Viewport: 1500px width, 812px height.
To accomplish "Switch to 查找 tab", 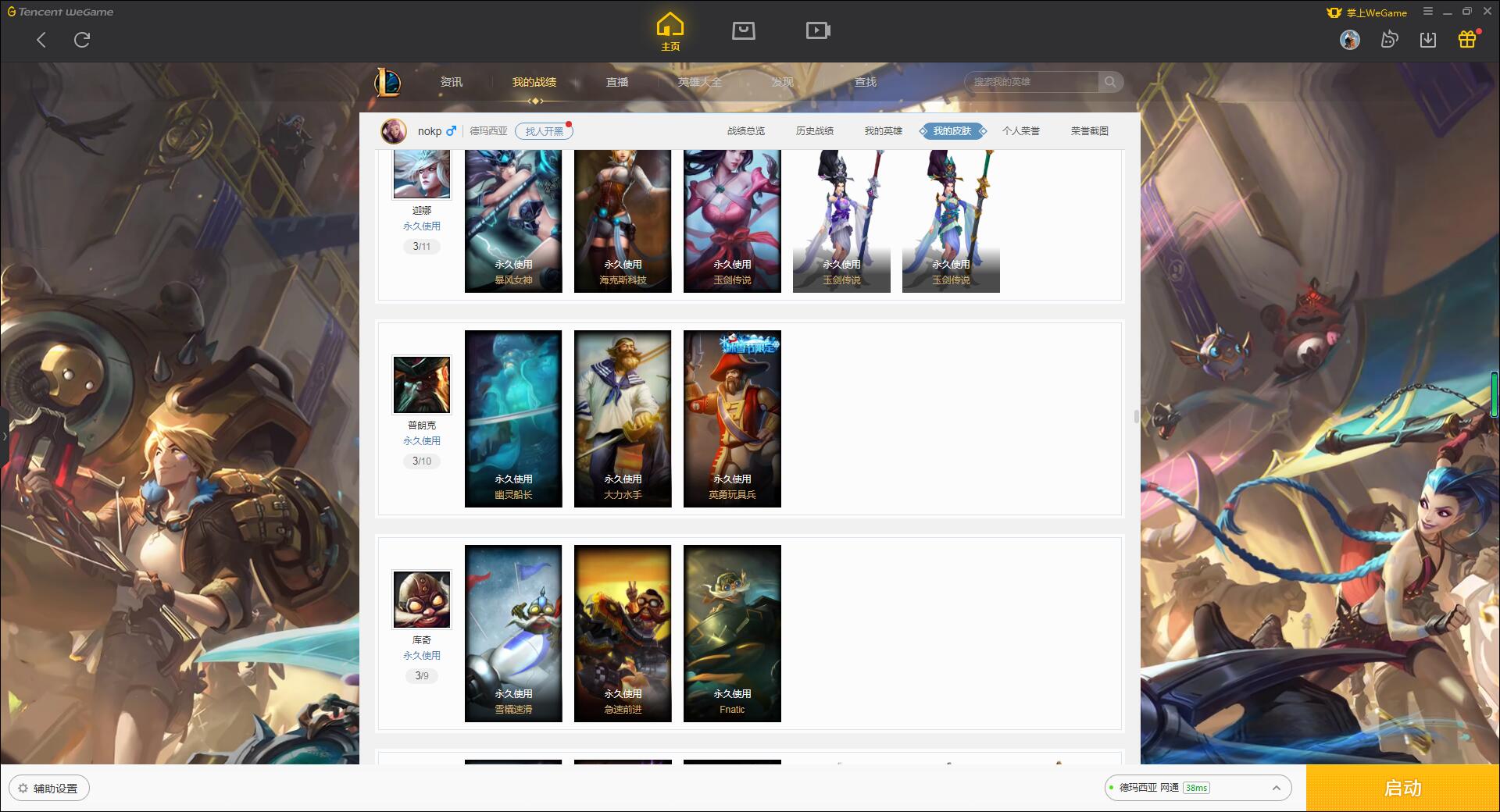I will click(865, 82).
